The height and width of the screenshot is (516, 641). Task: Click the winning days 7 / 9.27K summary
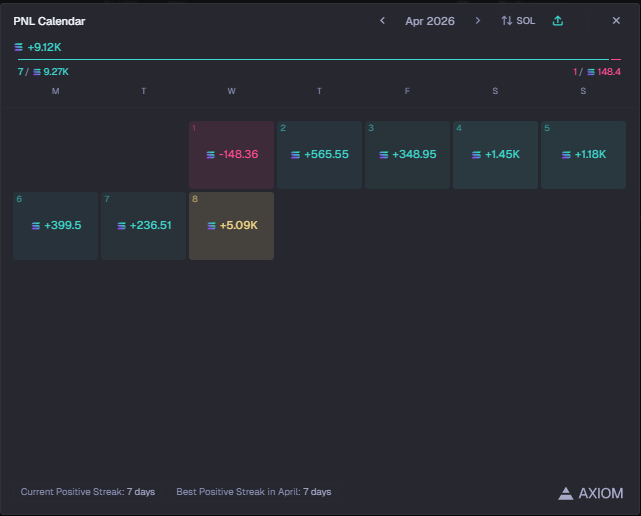coord(43,72)
